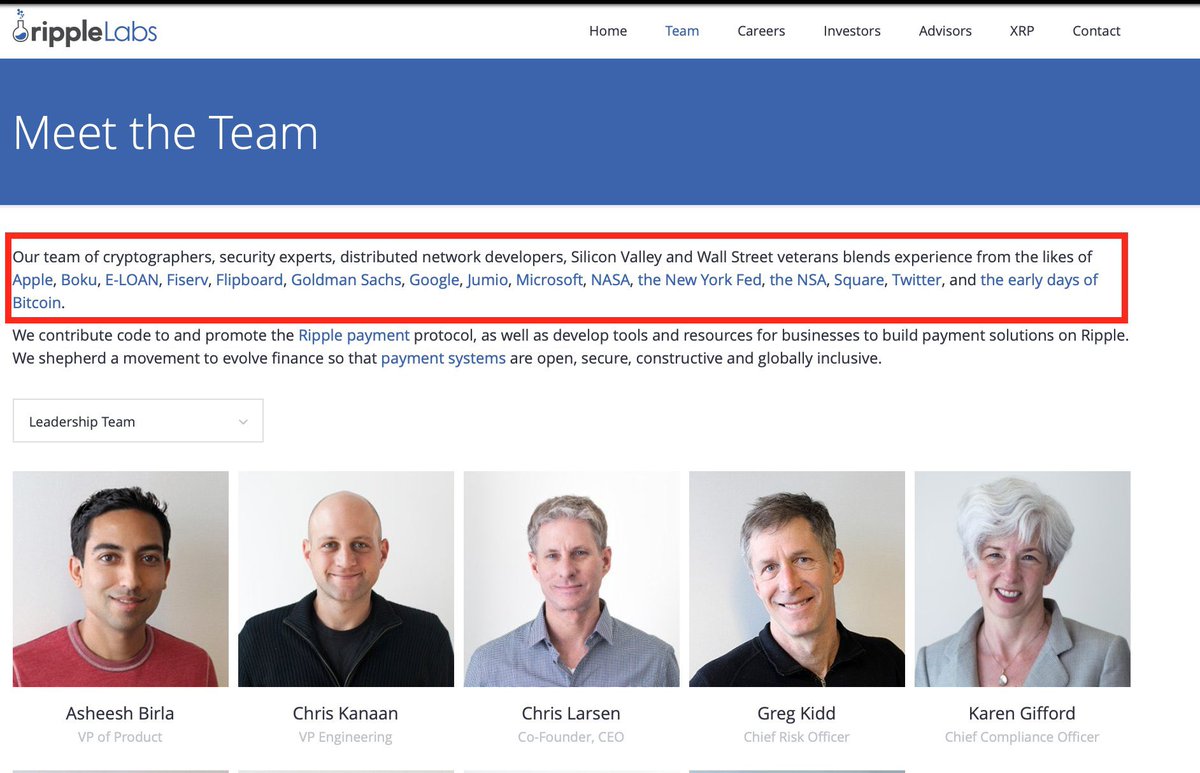The height and width of the screenshot is (773, 1200).
Task: Click the VP Engineering title
Action: coord(345,737)
